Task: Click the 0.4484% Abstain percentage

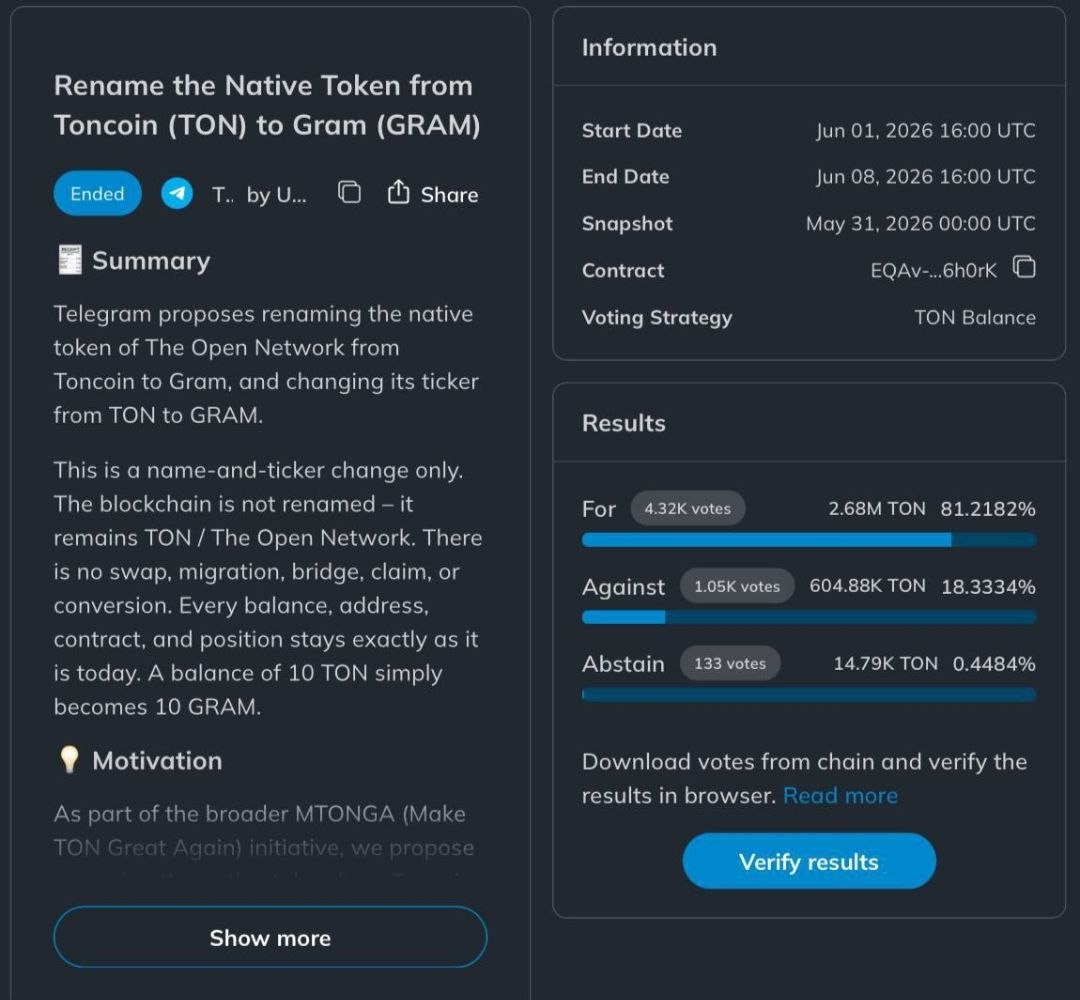Action: (x=994, y=664)
